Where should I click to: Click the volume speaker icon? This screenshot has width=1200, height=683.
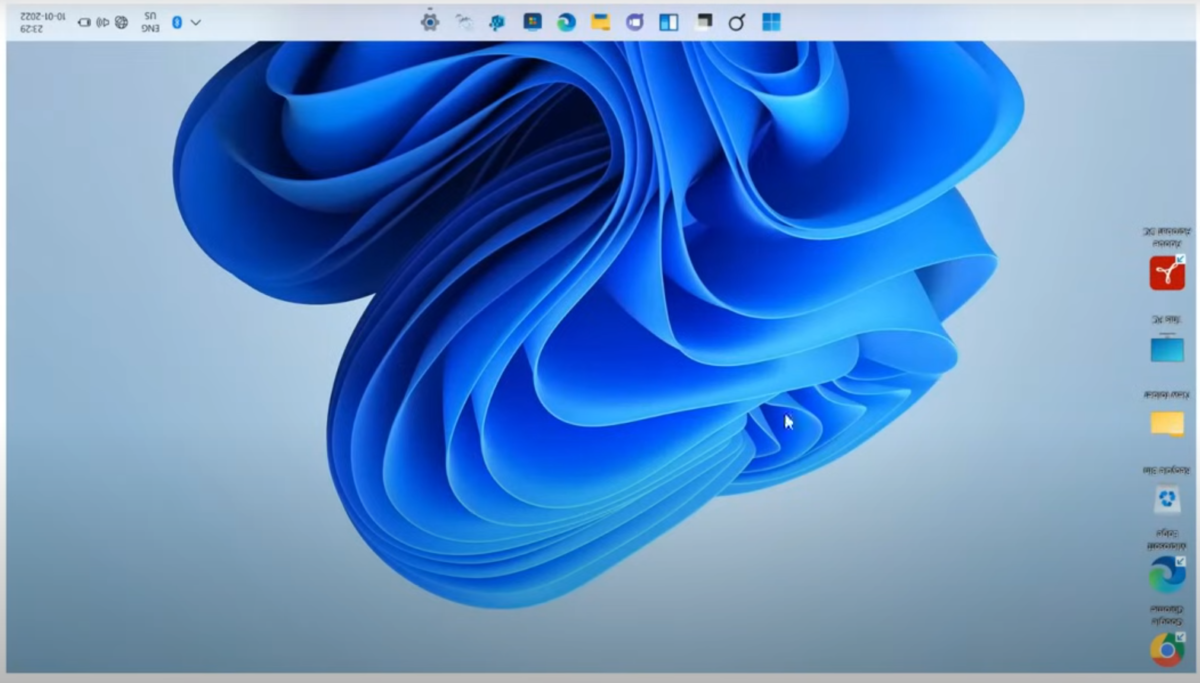click(103, 22)
